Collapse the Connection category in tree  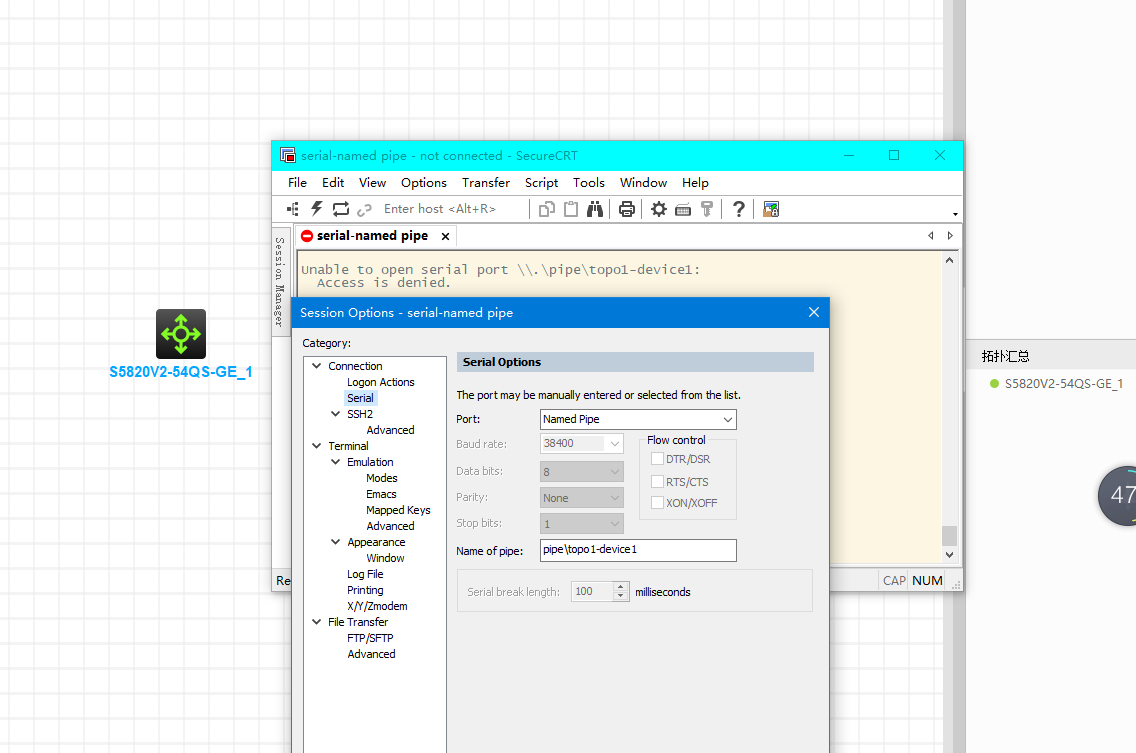[x=317, y=366]
